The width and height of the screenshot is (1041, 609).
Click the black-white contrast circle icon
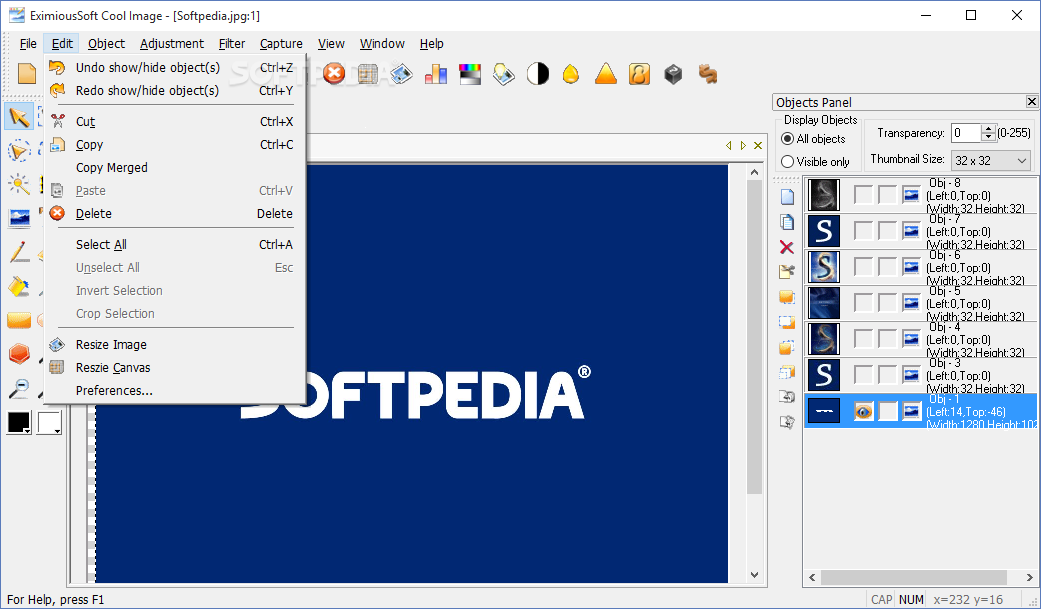point(538,74)
